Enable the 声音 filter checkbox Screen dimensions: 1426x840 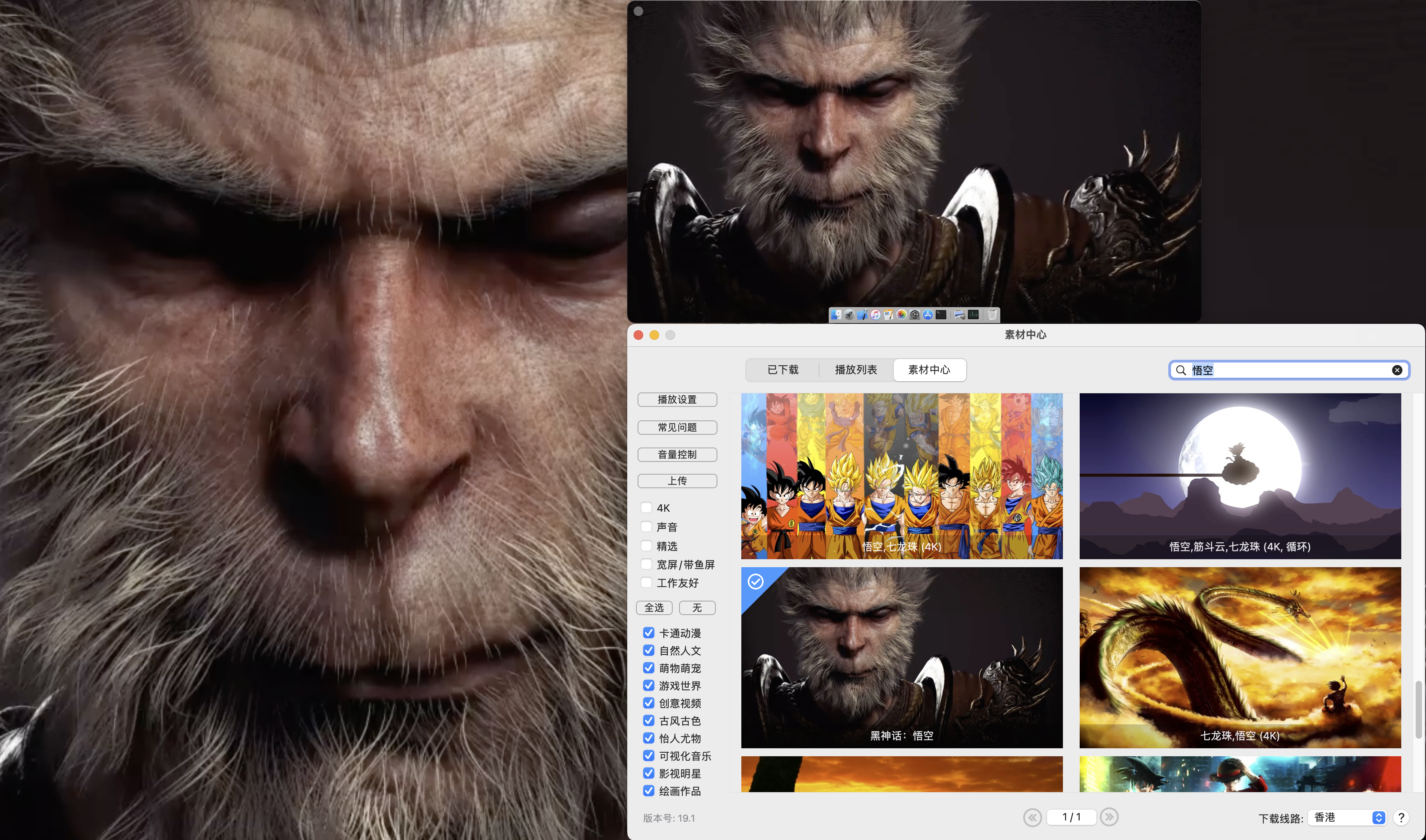coord(646,527)
